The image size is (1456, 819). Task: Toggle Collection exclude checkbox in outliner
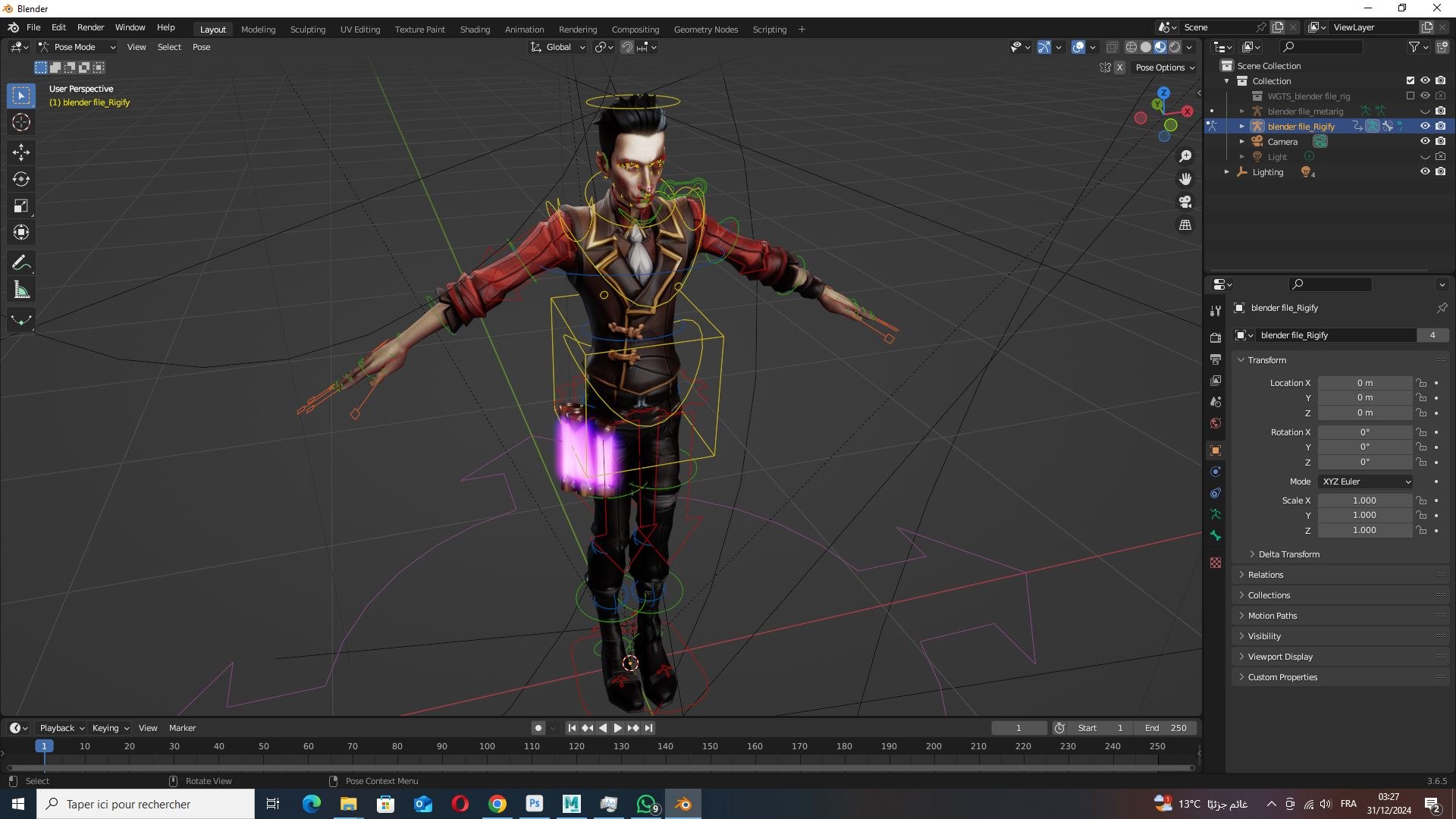coord(1410,80)
